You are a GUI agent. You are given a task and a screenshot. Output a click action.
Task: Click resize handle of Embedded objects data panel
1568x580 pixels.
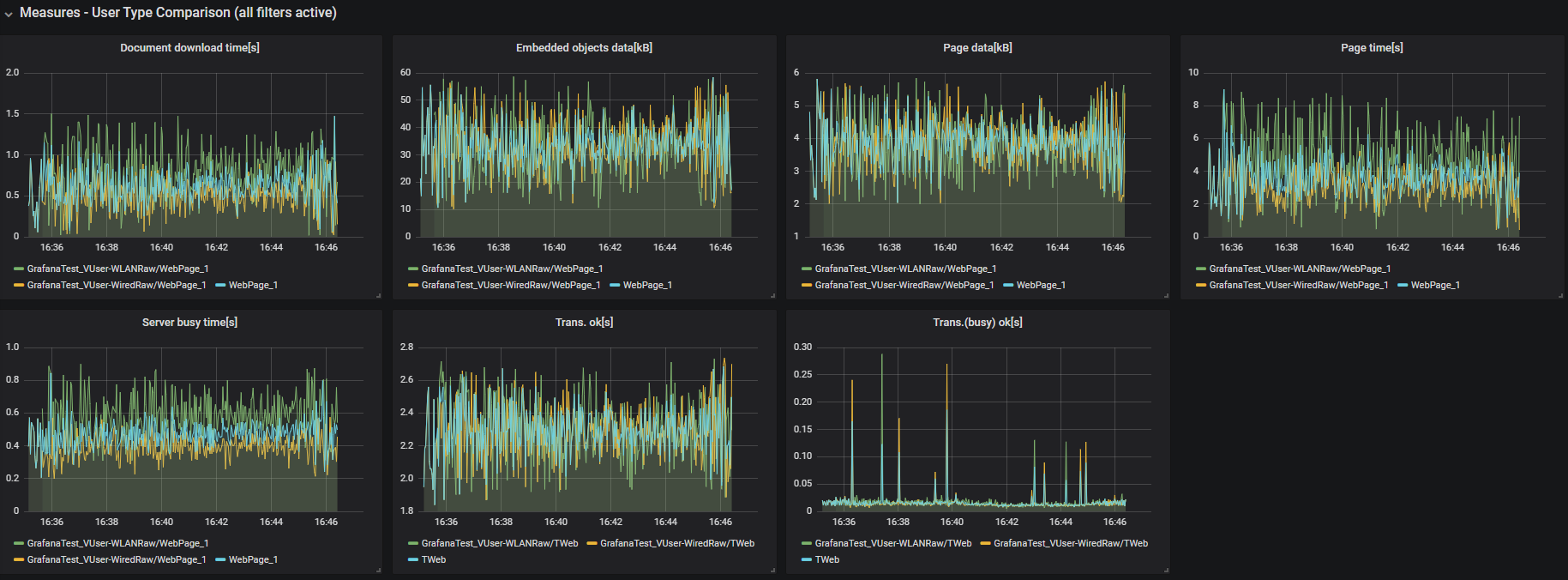pos(772,295)
